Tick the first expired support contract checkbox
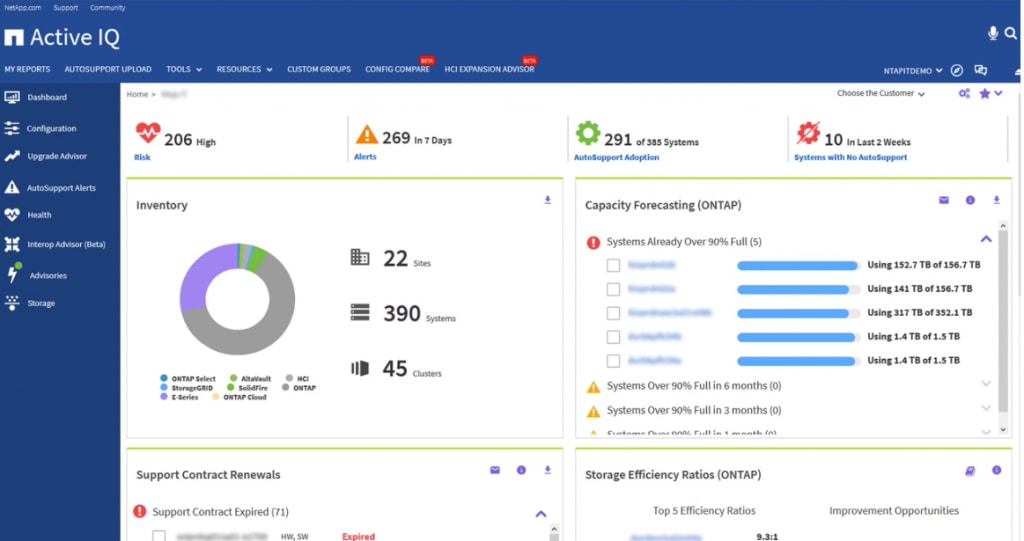This screenshot has width=1024, height=541. pyautogui.click(x=159, y=536)
